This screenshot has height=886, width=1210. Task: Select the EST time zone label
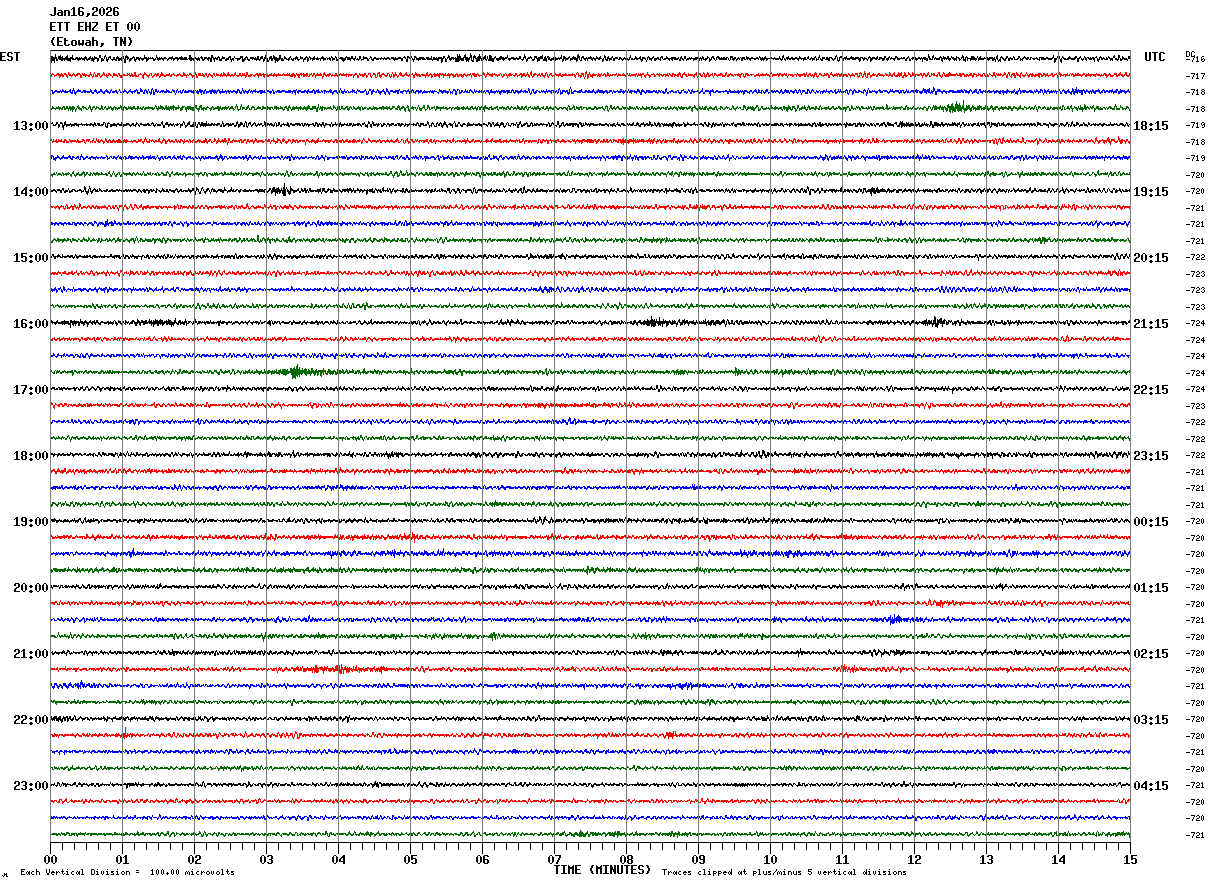[9, 57]
